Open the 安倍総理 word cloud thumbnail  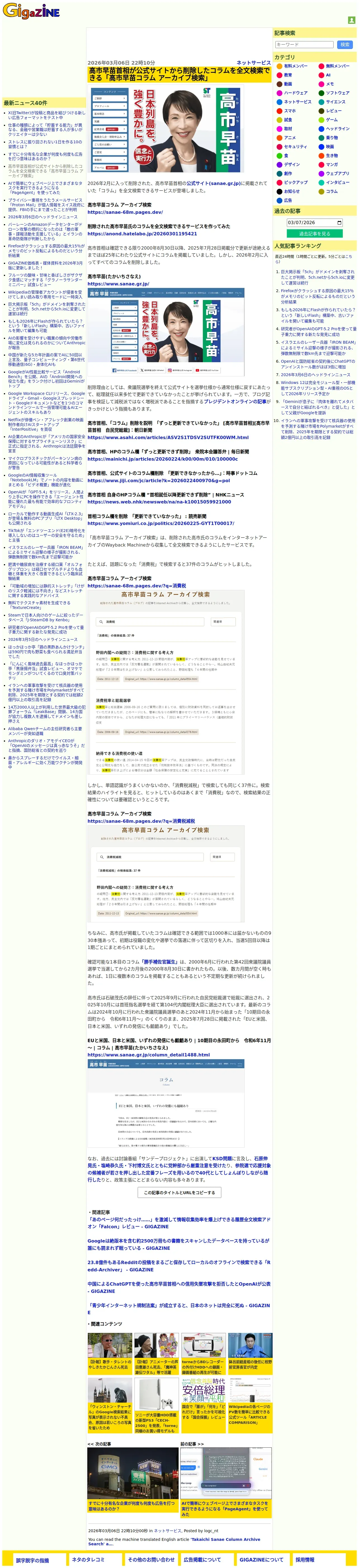[x=203, y=1390]
